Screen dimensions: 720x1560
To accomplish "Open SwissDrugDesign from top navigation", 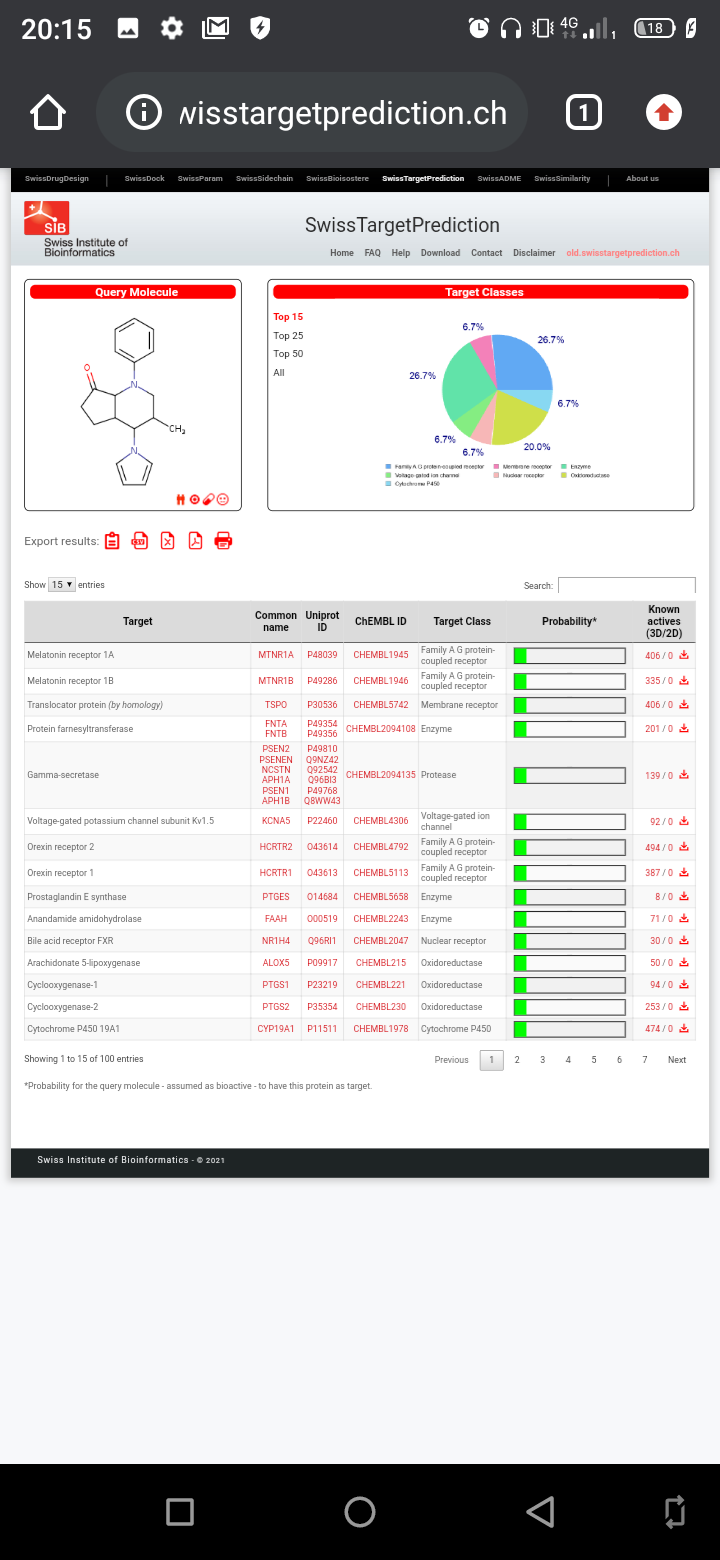I will [x=57, y=179].
